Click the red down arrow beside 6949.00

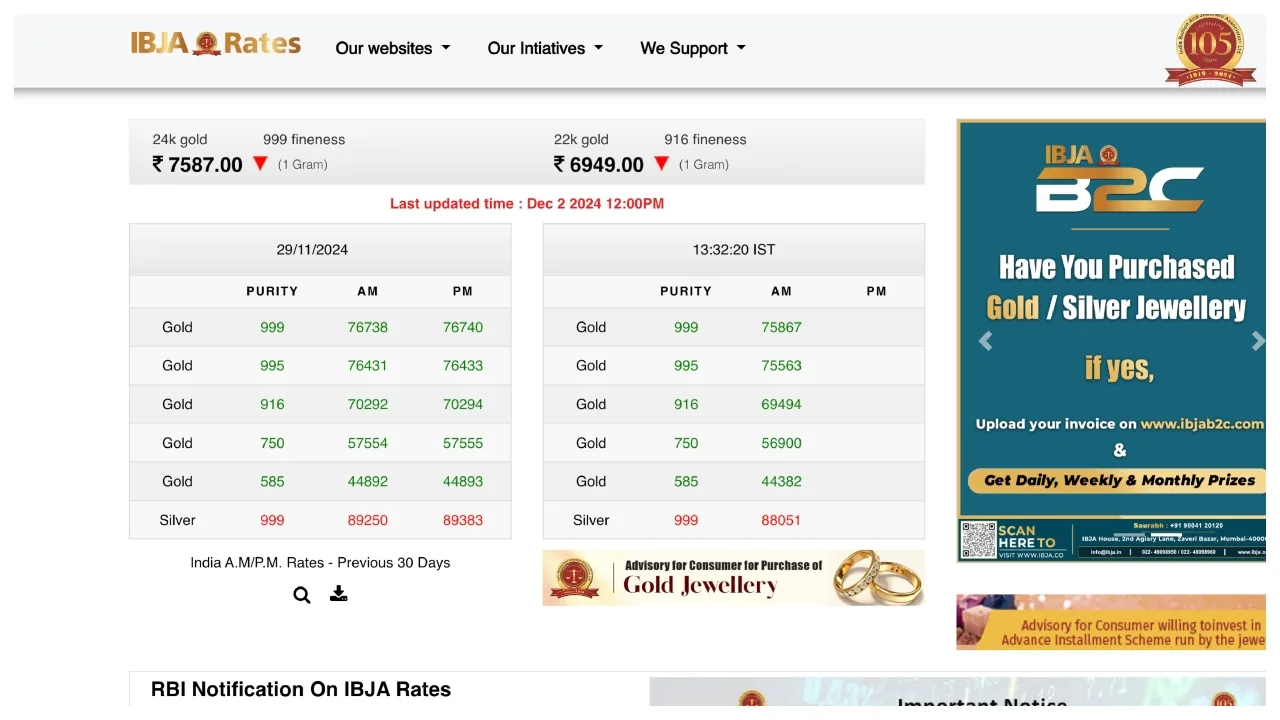661,164
